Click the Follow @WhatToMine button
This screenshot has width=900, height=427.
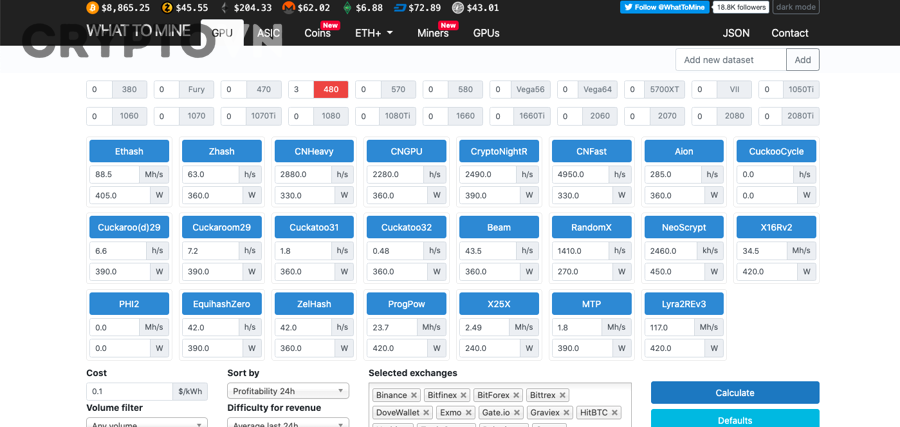tap(665, 7)
